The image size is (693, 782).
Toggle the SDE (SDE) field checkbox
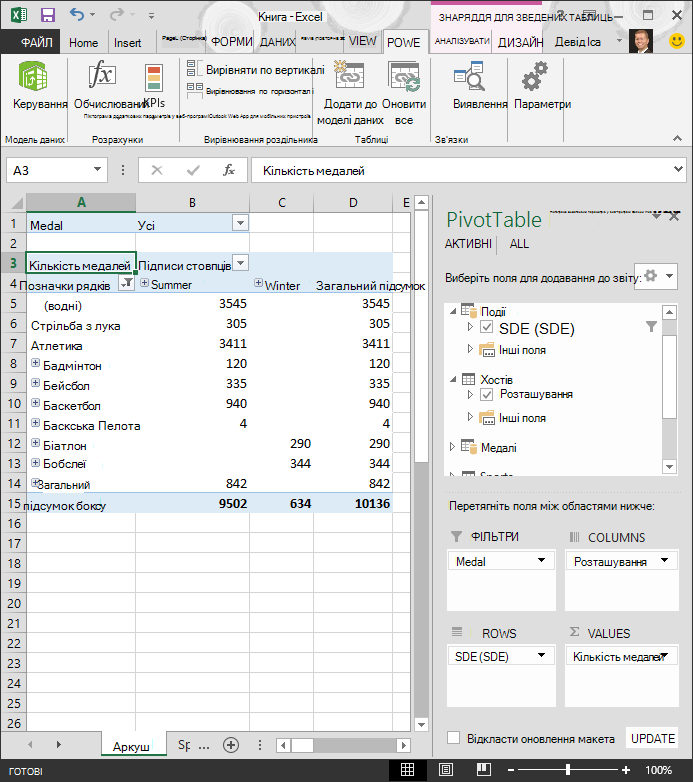pos(487,327)
